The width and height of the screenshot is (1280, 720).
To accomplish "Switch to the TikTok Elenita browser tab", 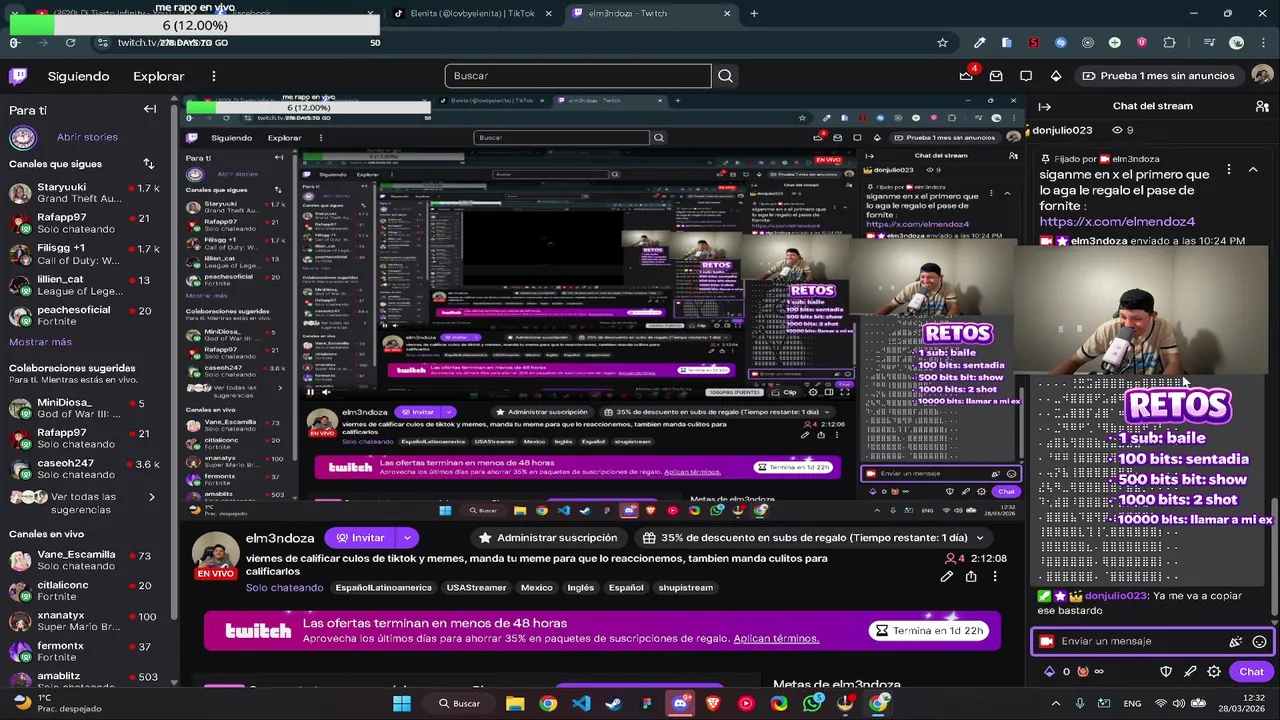I will 473,14.
